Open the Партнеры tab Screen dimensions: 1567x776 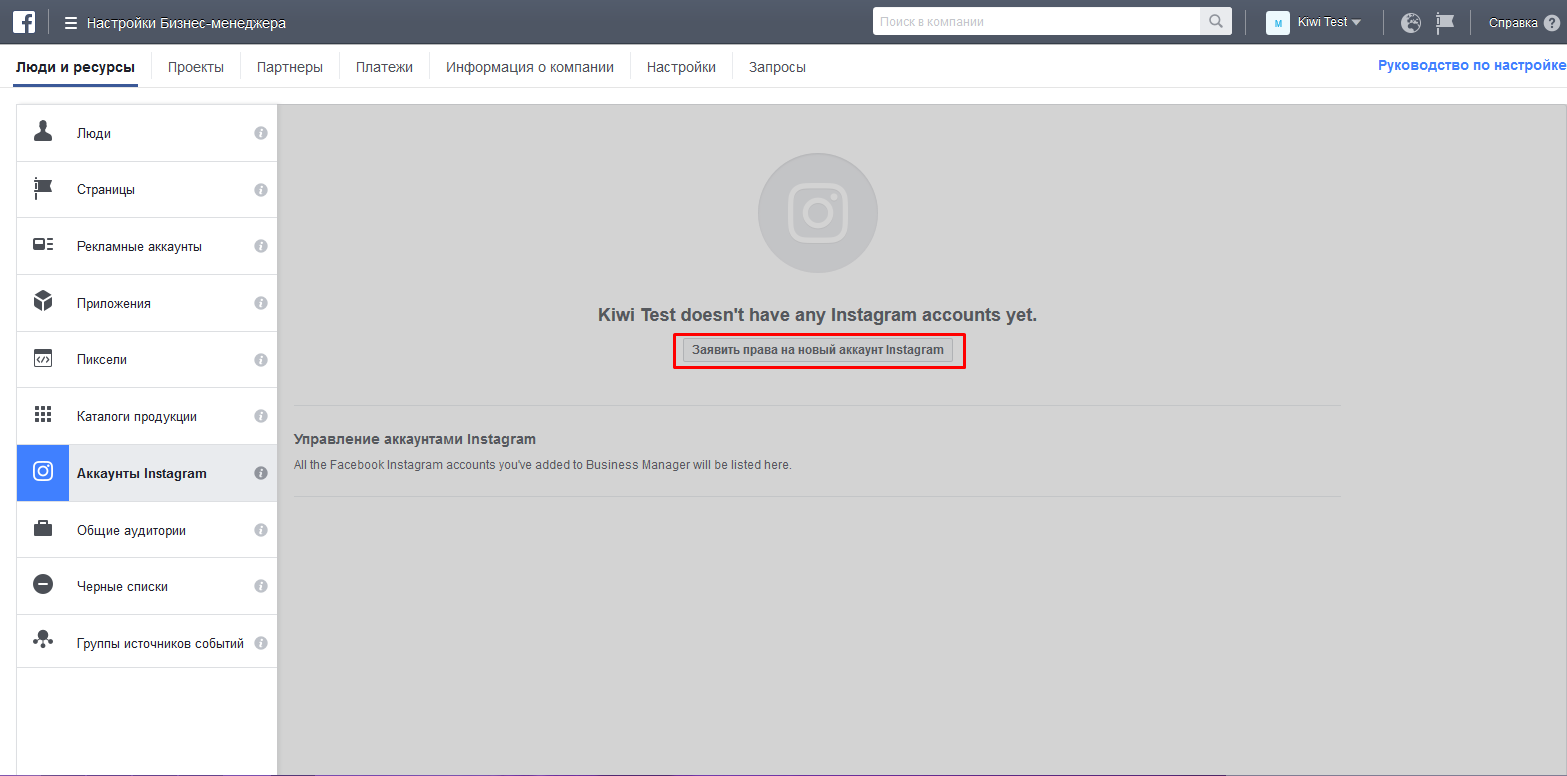(290, 67)
